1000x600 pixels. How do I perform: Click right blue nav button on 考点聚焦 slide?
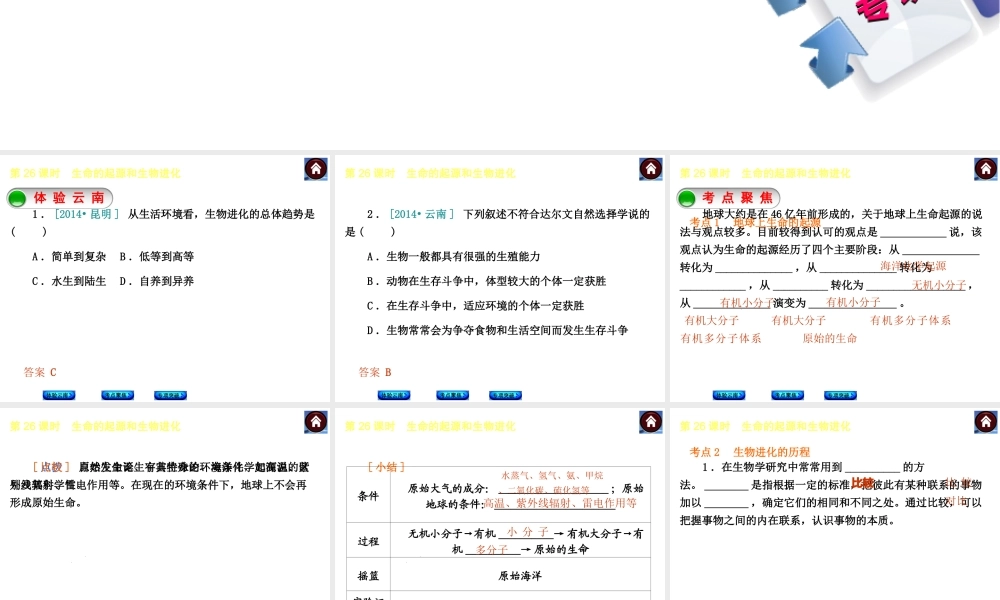click(840, 395)
